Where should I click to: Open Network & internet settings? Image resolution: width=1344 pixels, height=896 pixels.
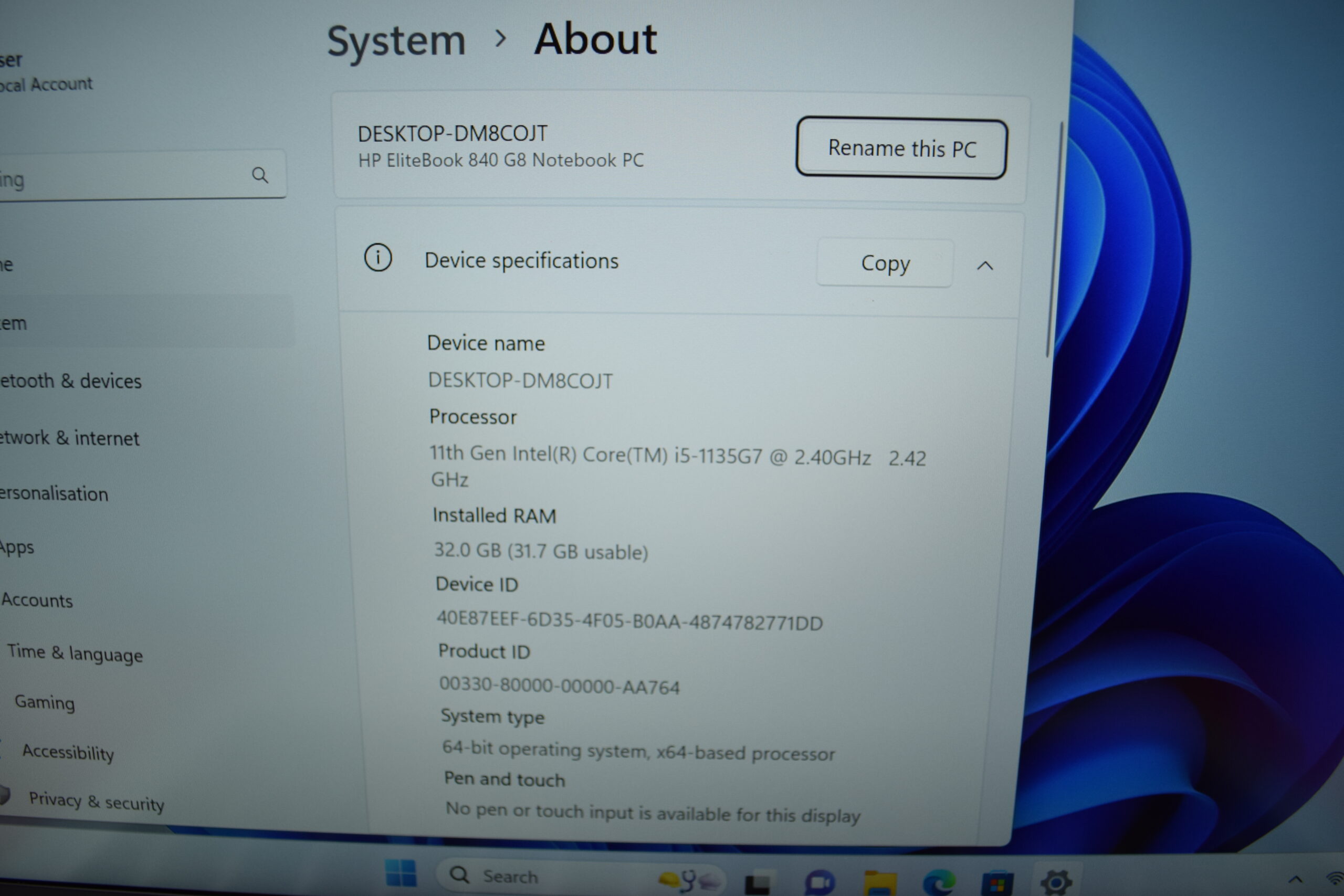click(x=69, y=438)
